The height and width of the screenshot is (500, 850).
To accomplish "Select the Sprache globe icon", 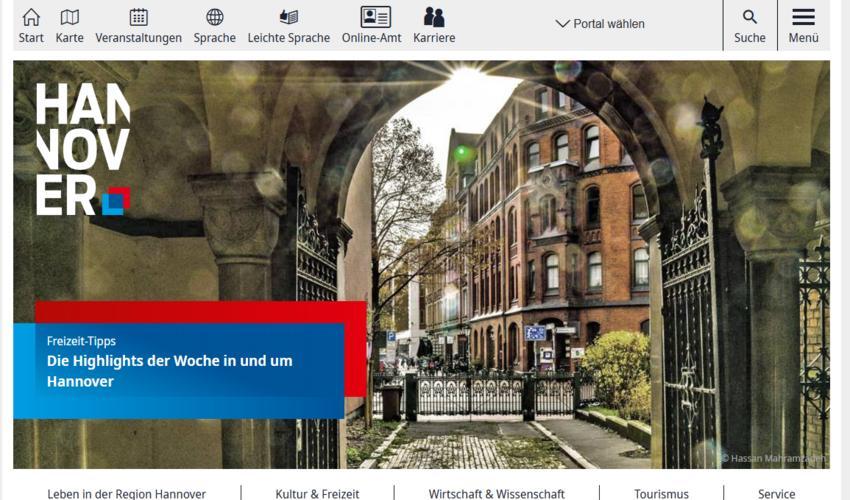I will coord(215,17).
